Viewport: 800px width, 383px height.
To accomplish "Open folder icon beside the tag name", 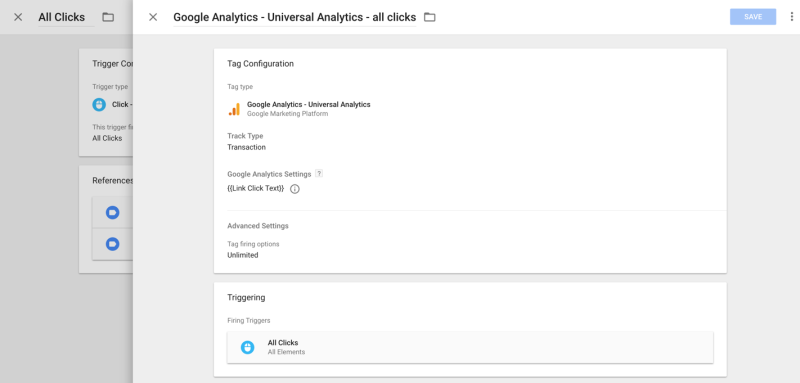I will tap(430, 17).
